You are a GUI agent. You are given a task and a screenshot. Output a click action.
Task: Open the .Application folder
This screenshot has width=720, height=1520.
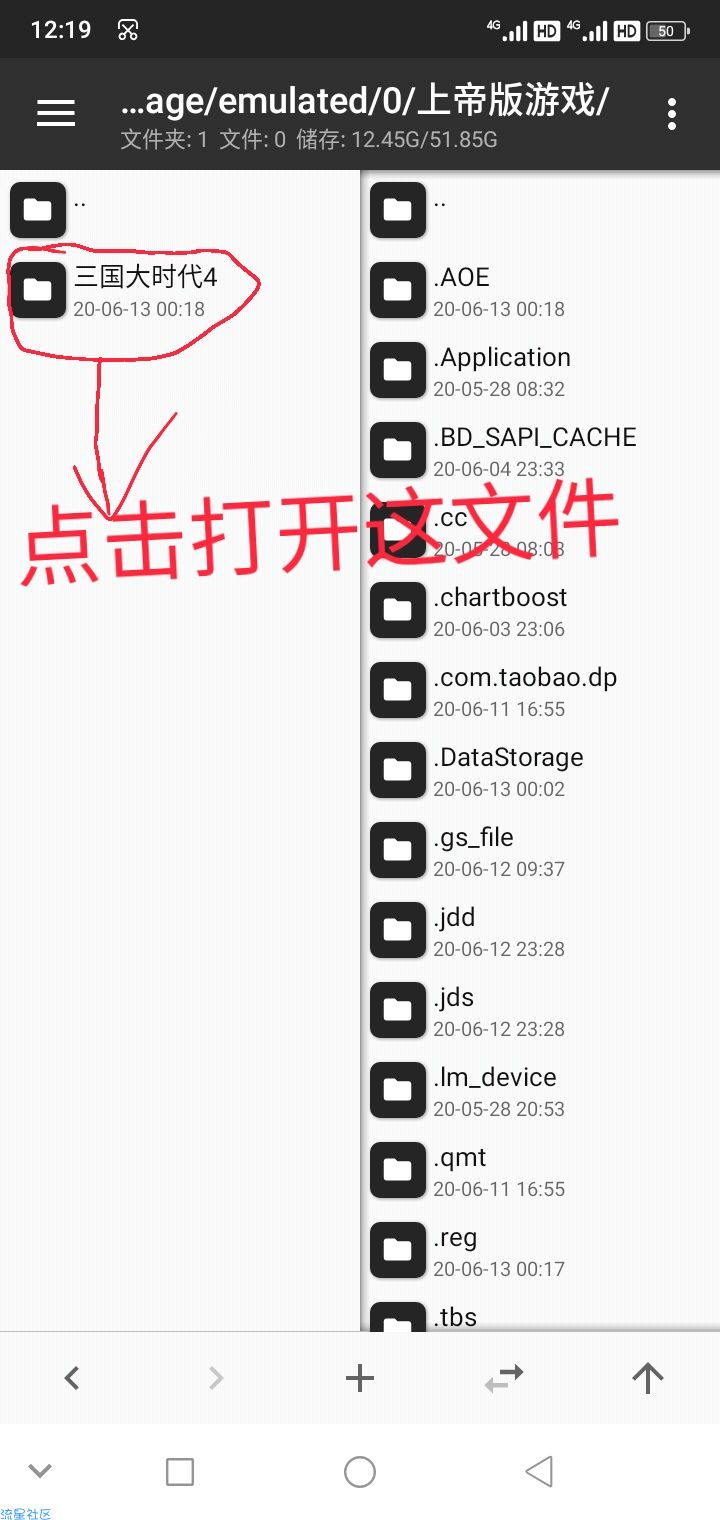540,370
